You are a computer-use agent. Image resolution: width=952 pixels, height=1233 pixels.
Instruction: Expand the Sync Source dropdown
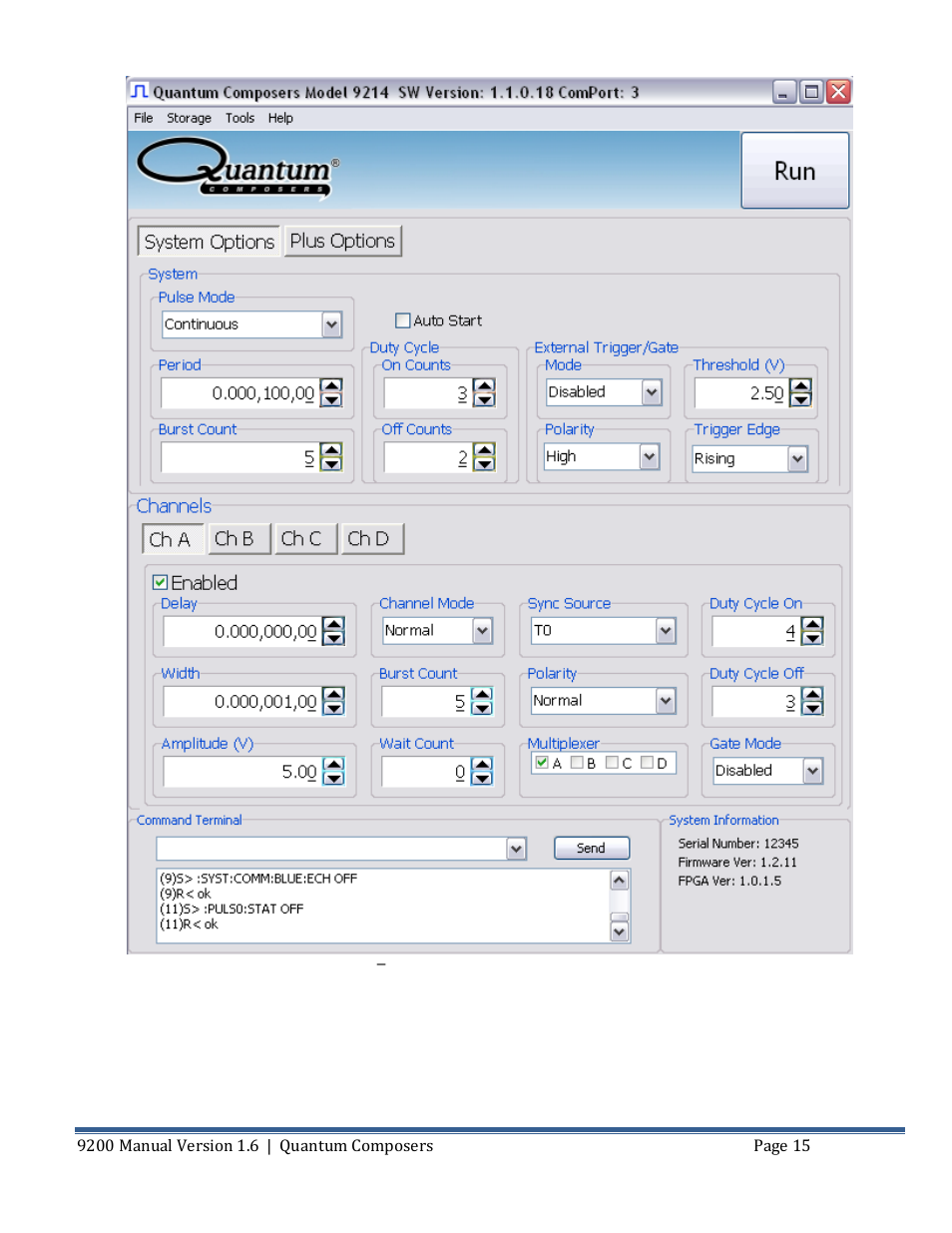666,630
